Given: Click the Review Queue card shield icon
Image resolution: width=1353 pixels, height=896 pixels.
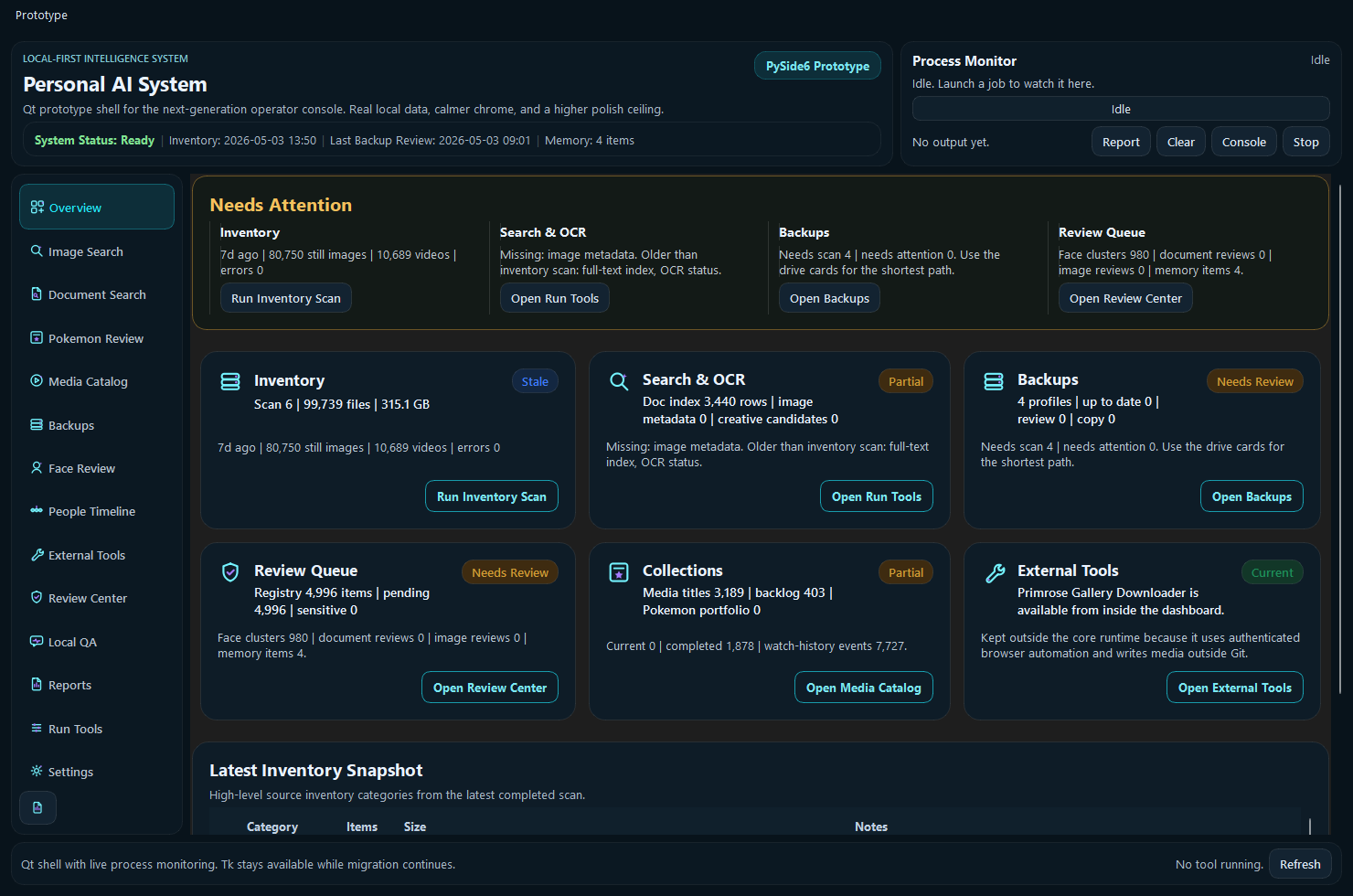Looking at the screenshot, I should click(x=230, y=572).
